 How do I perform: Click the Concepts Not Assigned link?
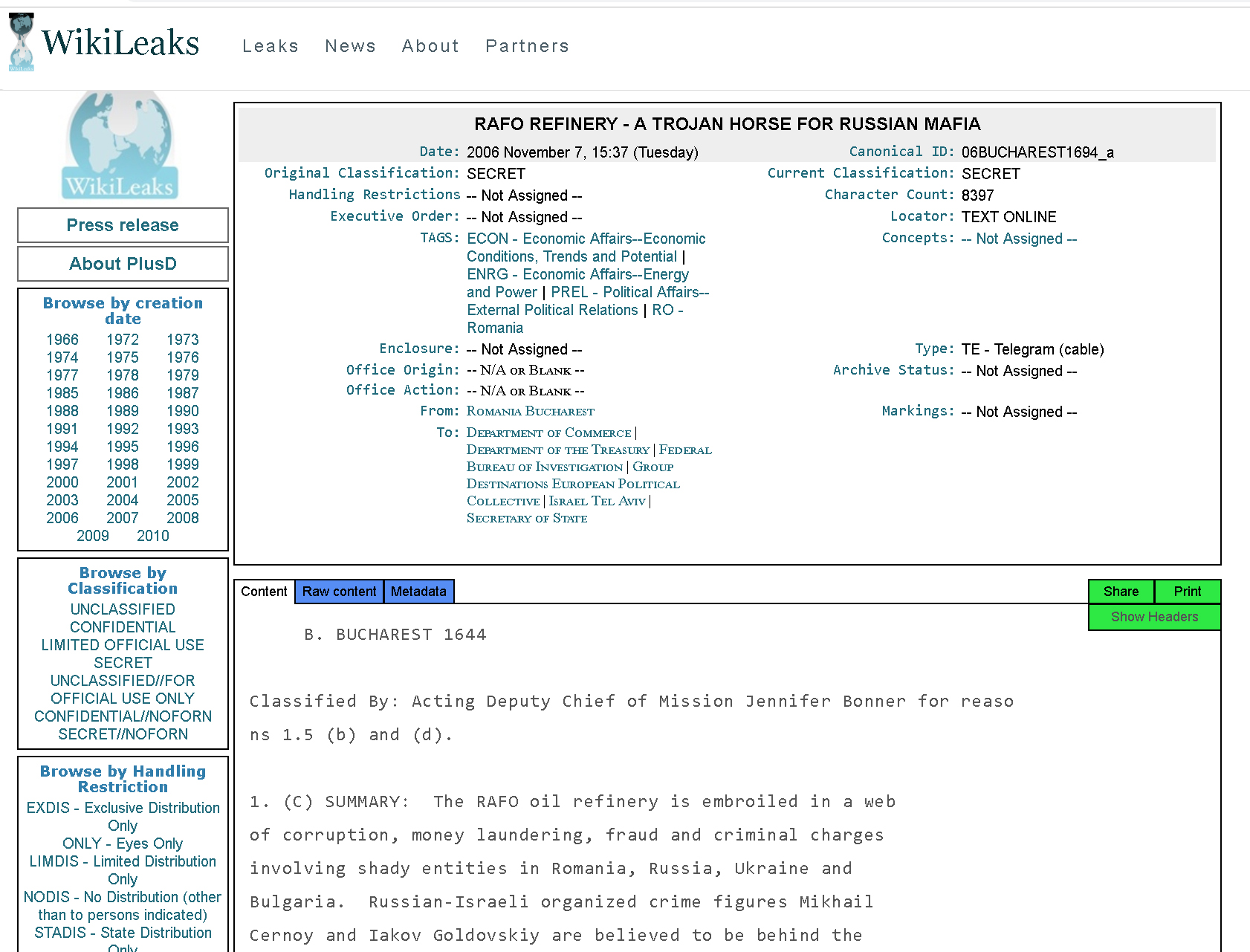coord(1019,239)
